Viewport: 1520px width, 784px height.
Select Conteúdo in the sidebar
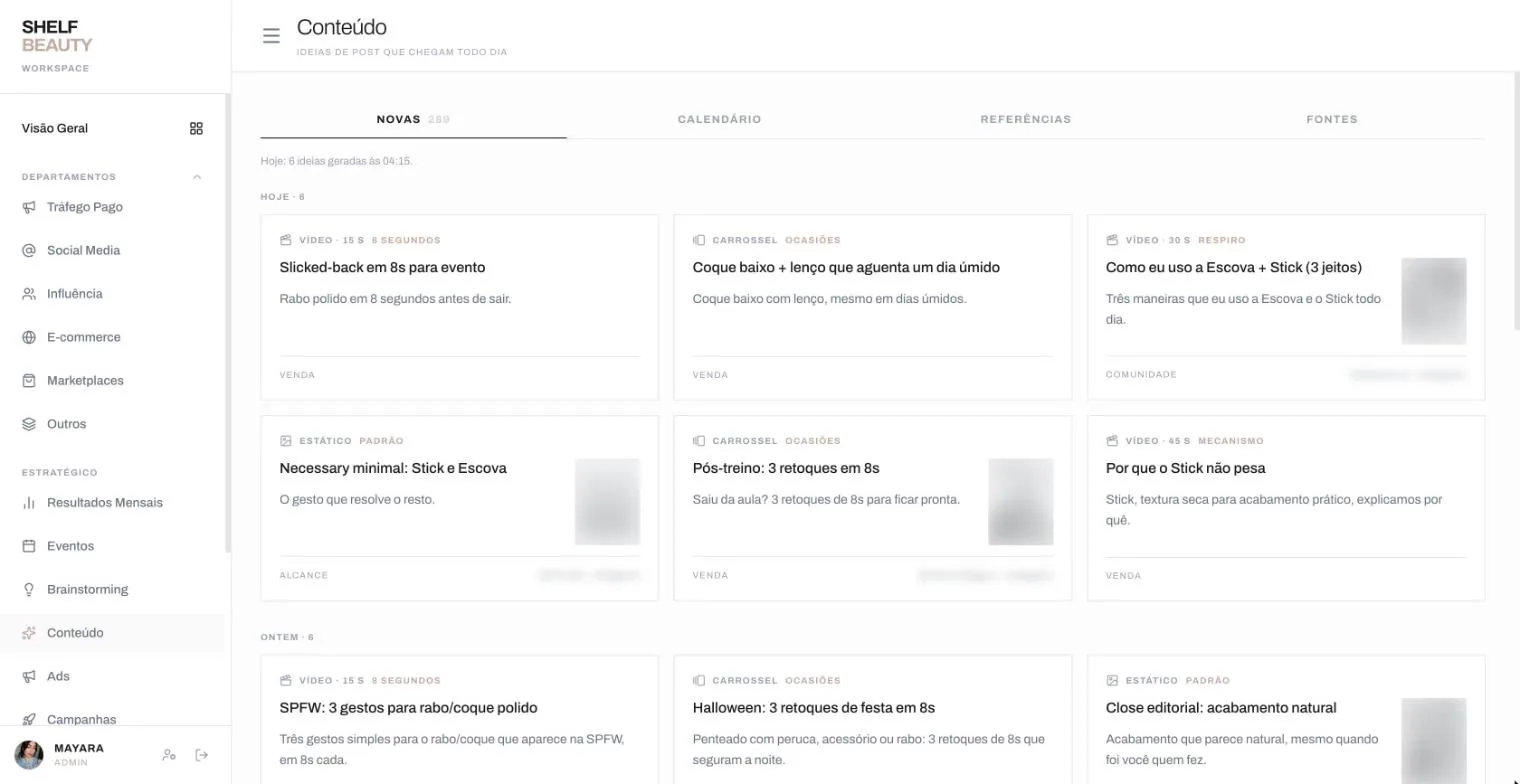(x=112, y=633)
